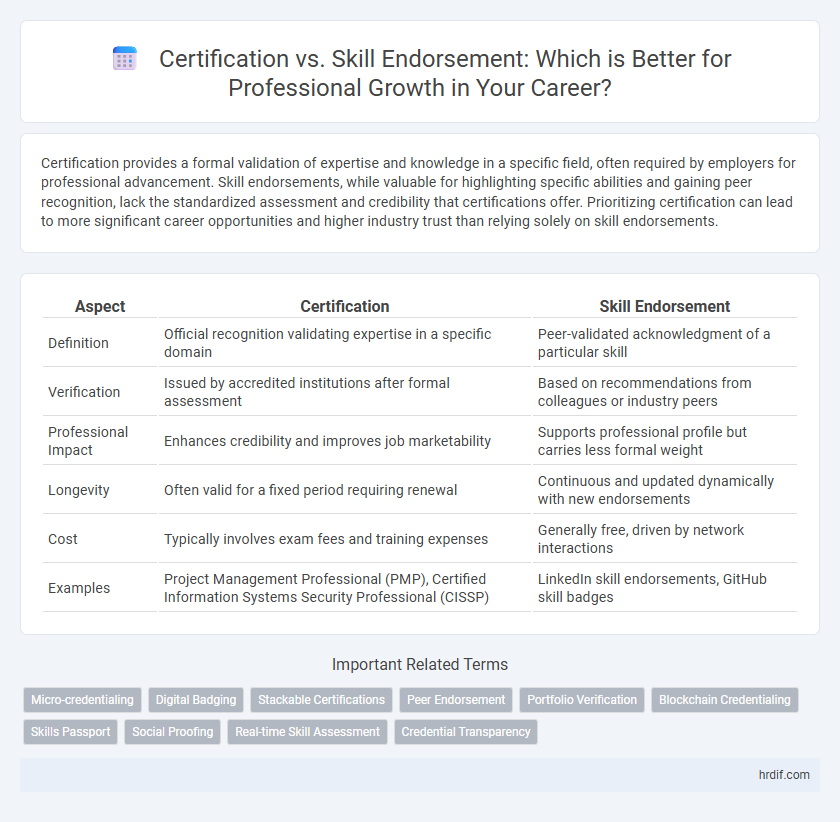This screenshot has height=822, width=840.
Task: Select the Aspect column header
Action: point(100,306)
